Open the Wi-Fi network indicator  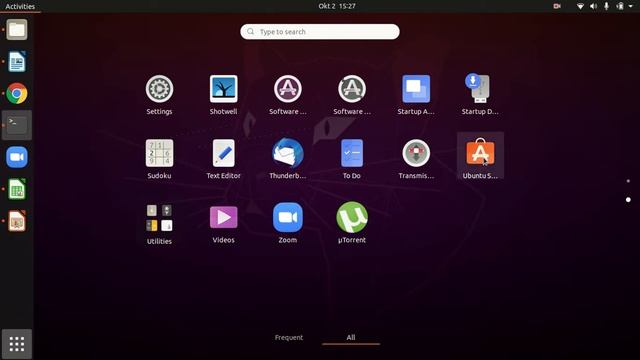point(580,6)
